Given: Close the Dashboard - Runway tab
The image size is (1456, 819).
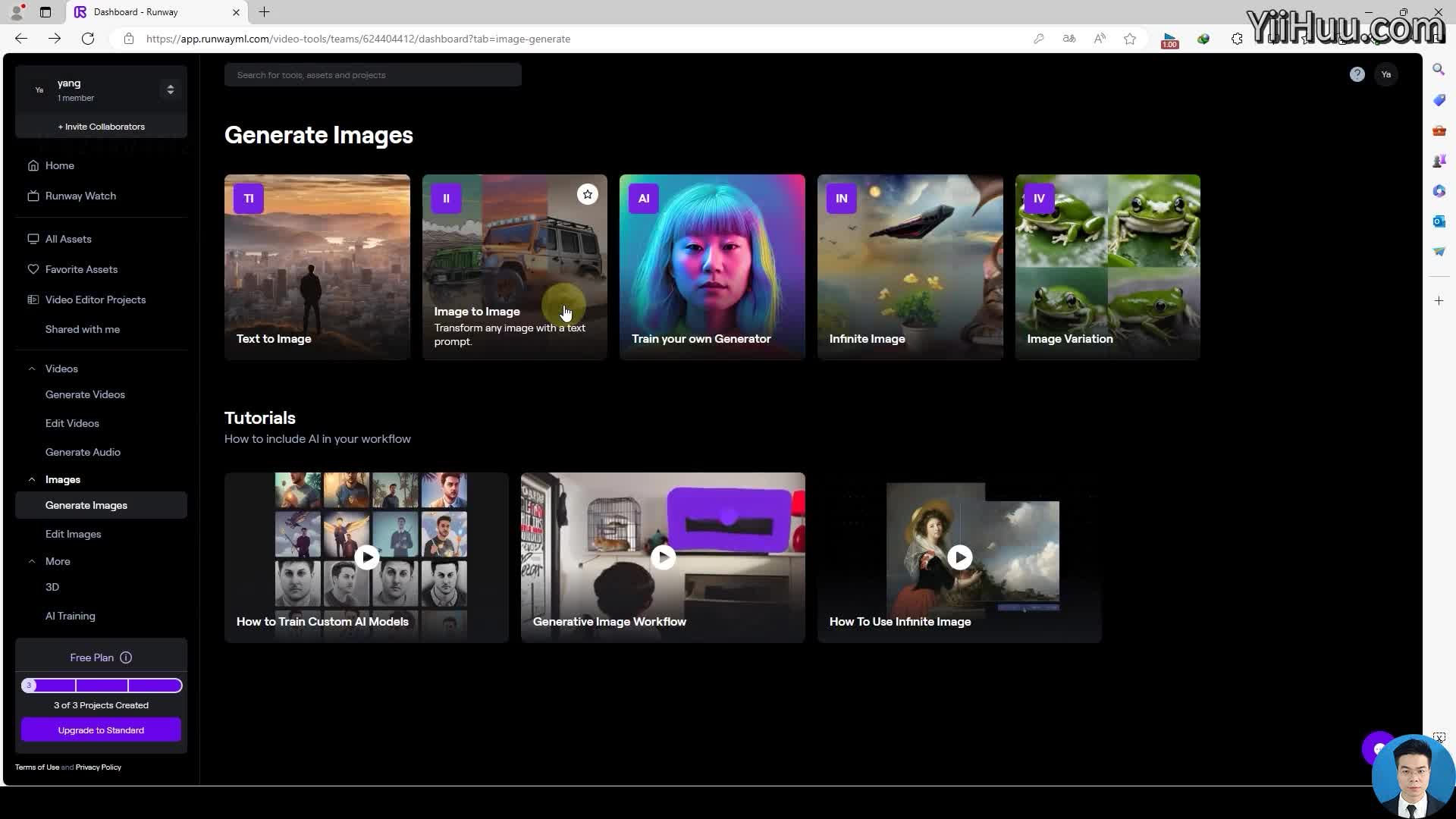Looking at the screenshot, I should click(236, 12).
